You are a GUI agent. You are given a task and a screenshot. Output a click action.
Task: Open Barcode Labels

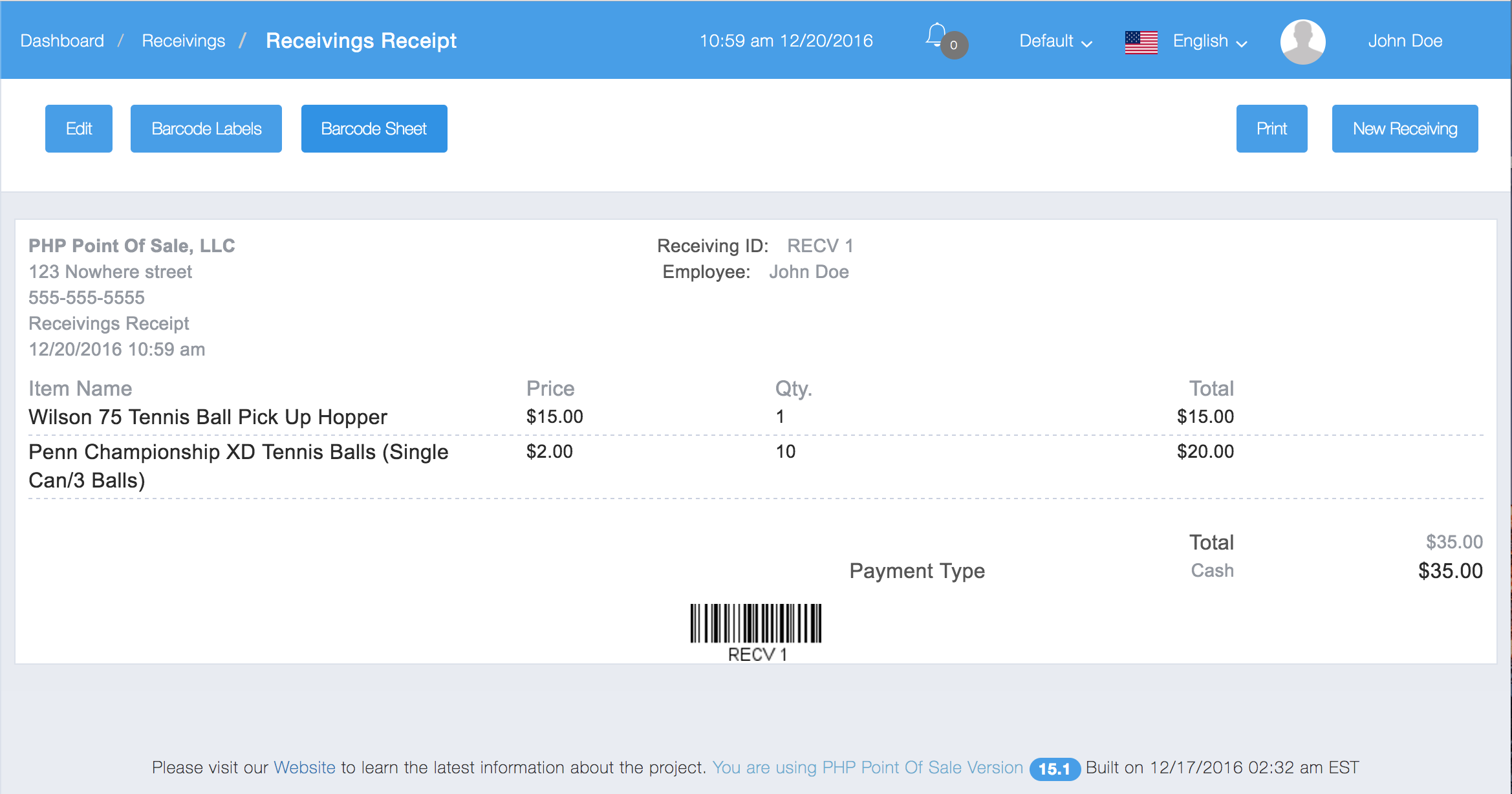pos(206,129)
